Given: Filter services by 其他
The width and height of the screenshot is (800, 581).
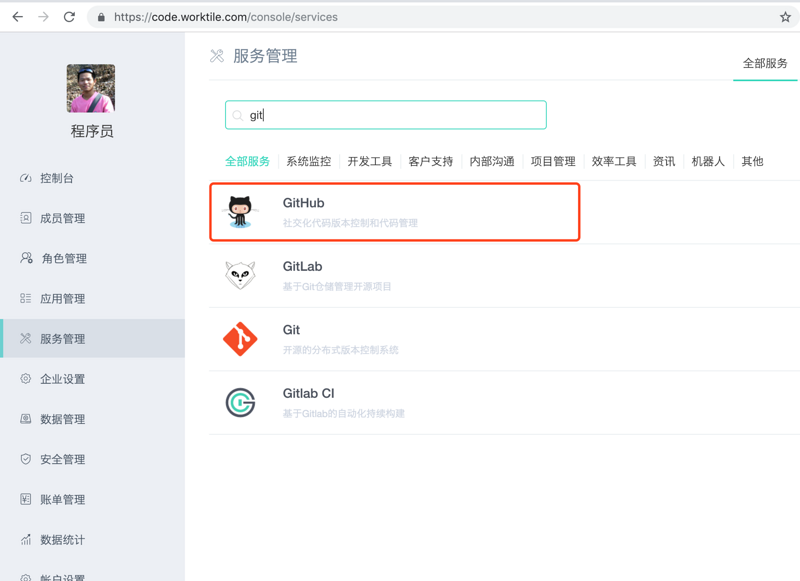Looking at the screenshot, I should click(x=752, y=161).
